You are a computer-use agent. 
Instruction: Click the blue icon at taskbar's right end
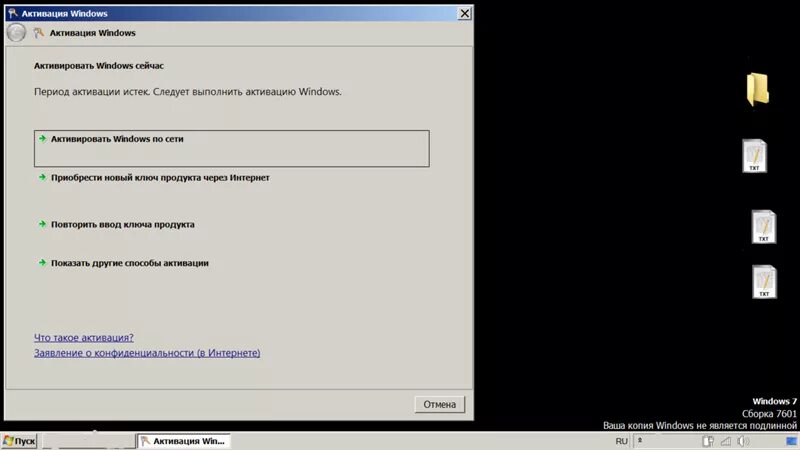coord(791,441)
